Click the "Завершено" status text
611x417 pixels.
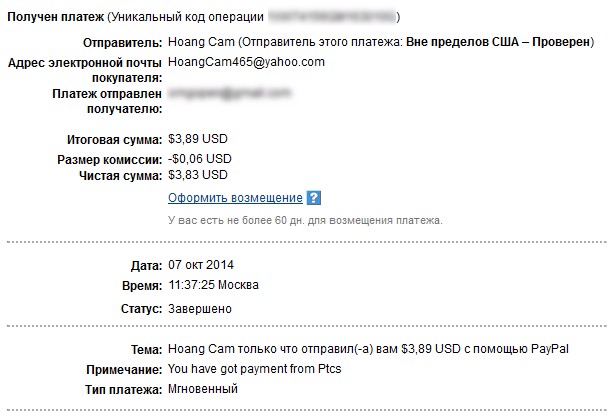[x=201, y=310]
